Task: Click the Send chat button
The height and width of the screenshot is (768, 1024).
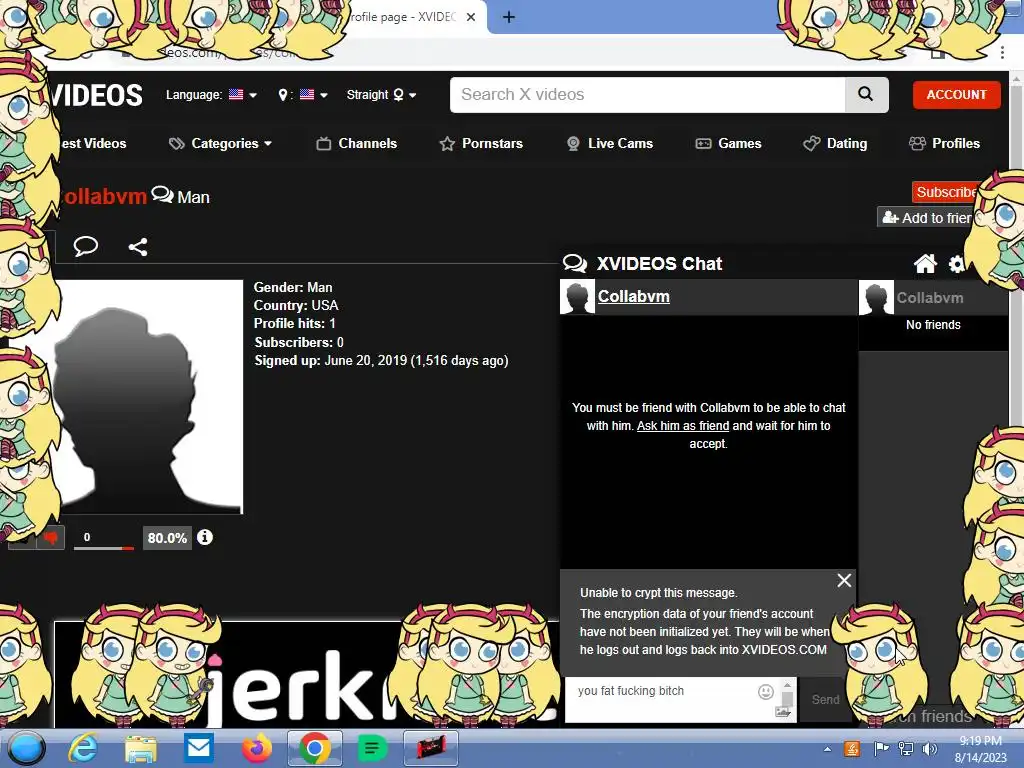Action: tap(825, 699)
